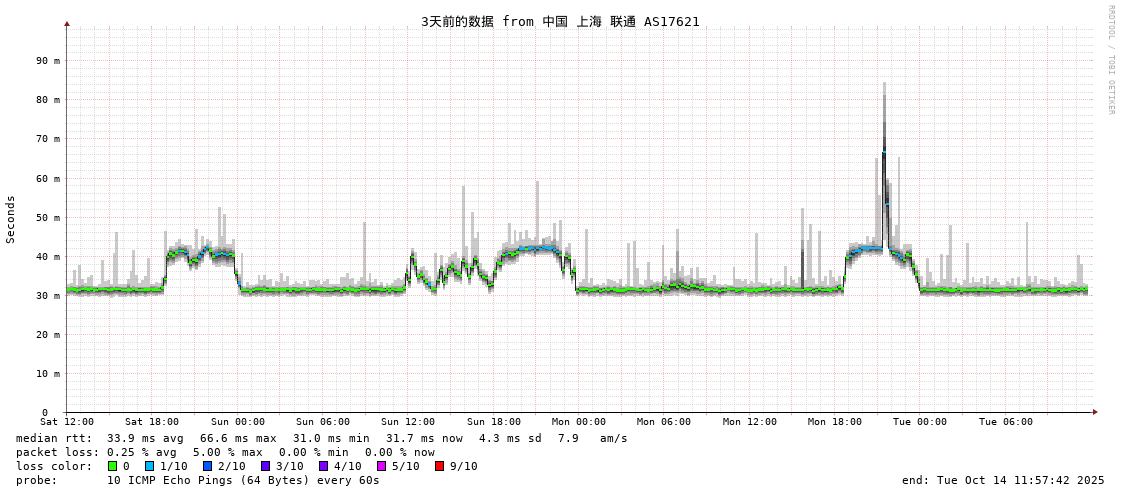Click the '90 m' y-axis label

(x=48, y=61)
